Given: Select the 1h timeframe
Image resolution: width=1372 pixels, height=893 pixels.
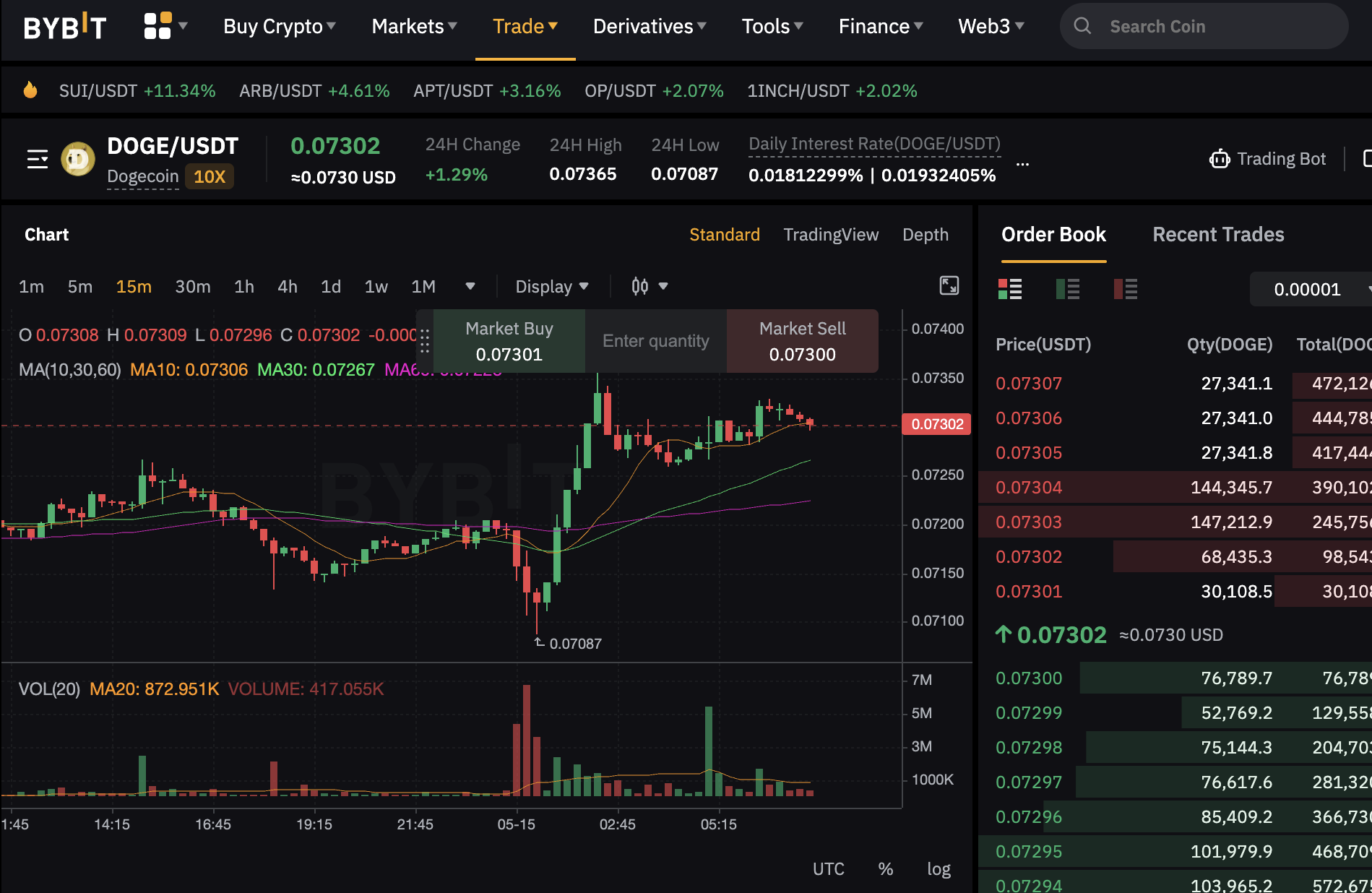Looking at the screenshot, I should coord(244,287).
